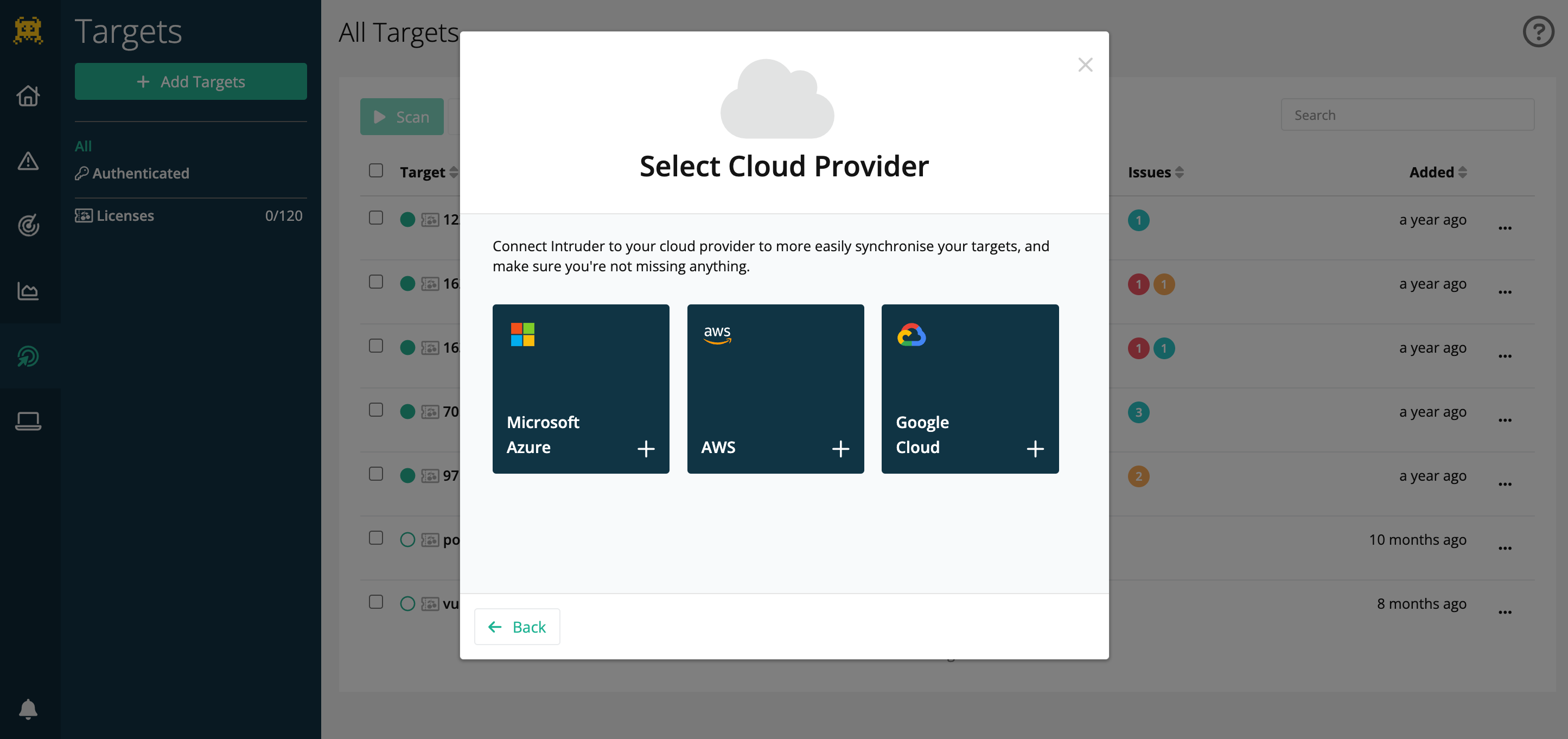Open the Reports chart icon in sidebar
This screenshot has height=739, width=1568.
pos(28,291)
